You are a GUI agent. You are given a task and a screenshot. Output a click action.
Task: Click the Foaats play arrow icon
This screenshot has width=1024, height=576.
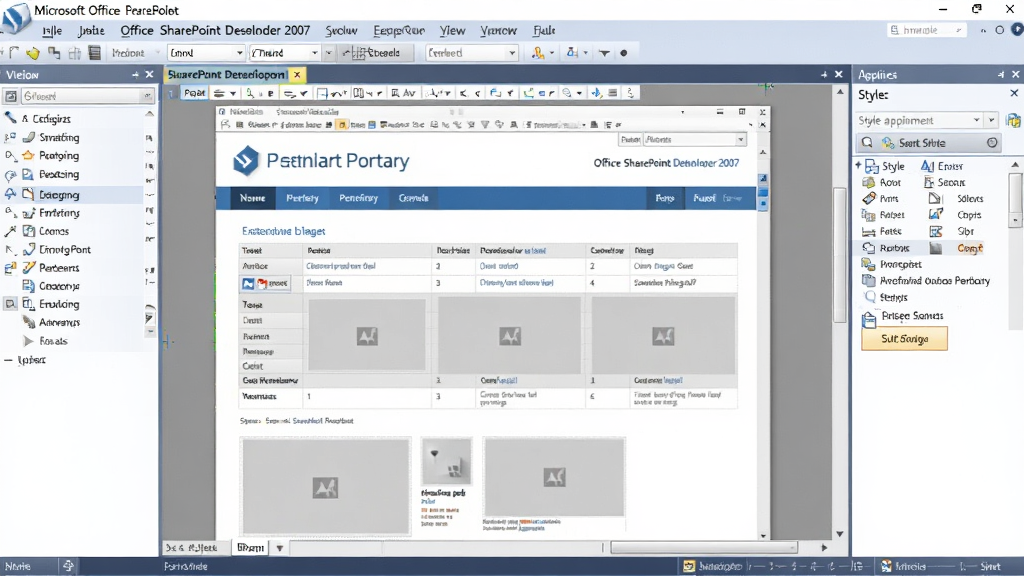tap(29, 341)
